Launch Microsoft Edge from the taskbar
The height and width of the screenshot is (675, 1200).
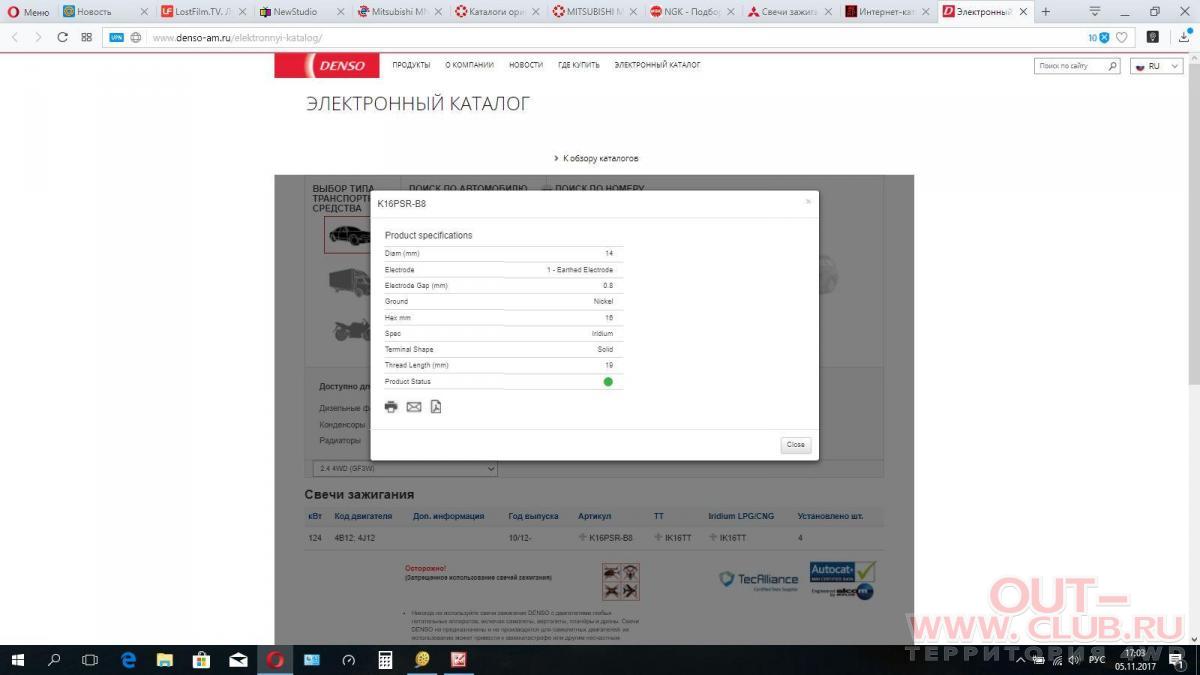coord(128,660)
